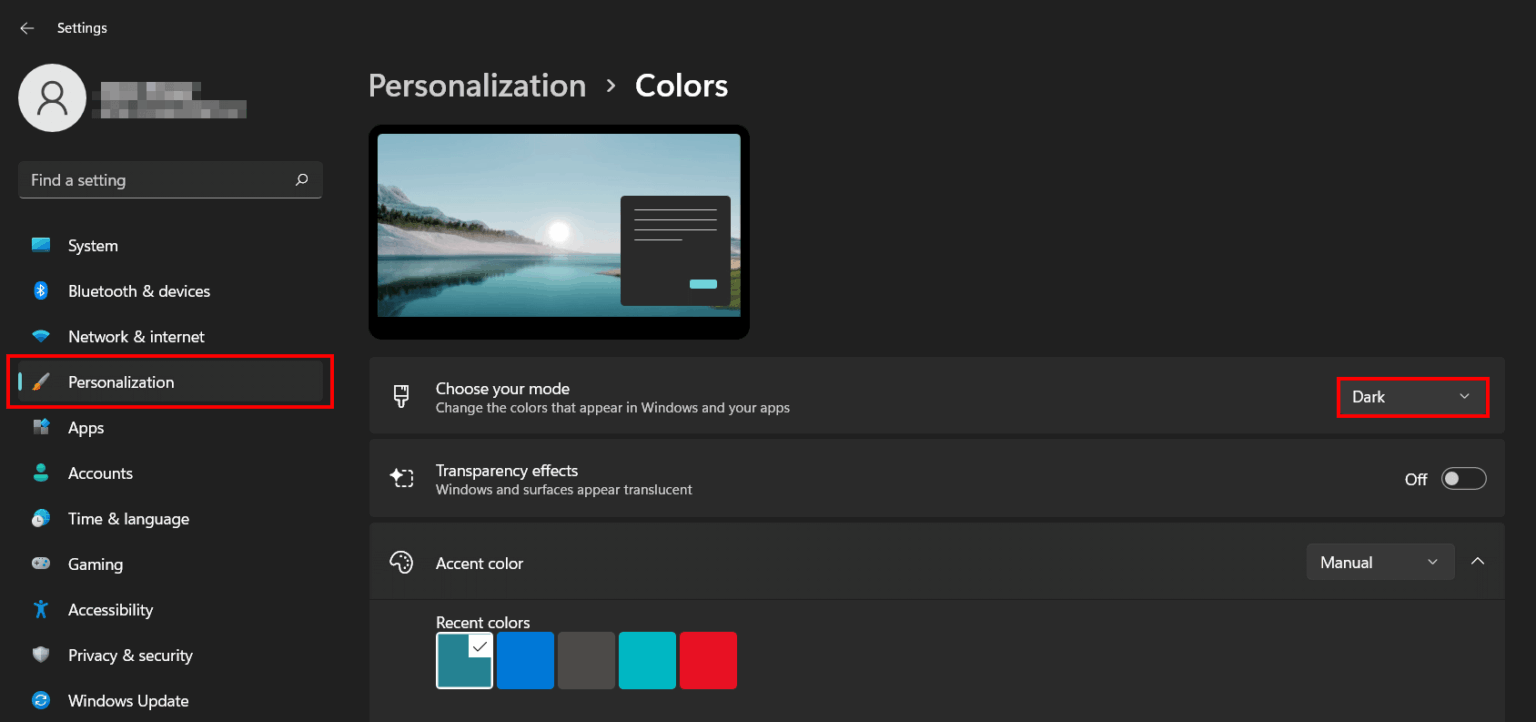
Task: Check the blue recent color swatch
Action: click(x=525, y=660)
